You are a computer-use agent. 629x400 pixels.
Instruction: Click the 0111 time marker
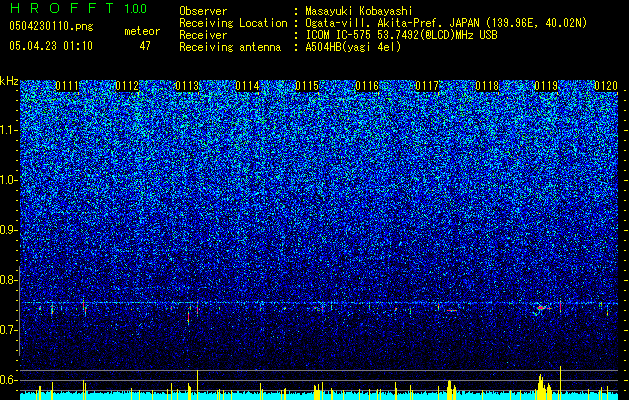67,86
